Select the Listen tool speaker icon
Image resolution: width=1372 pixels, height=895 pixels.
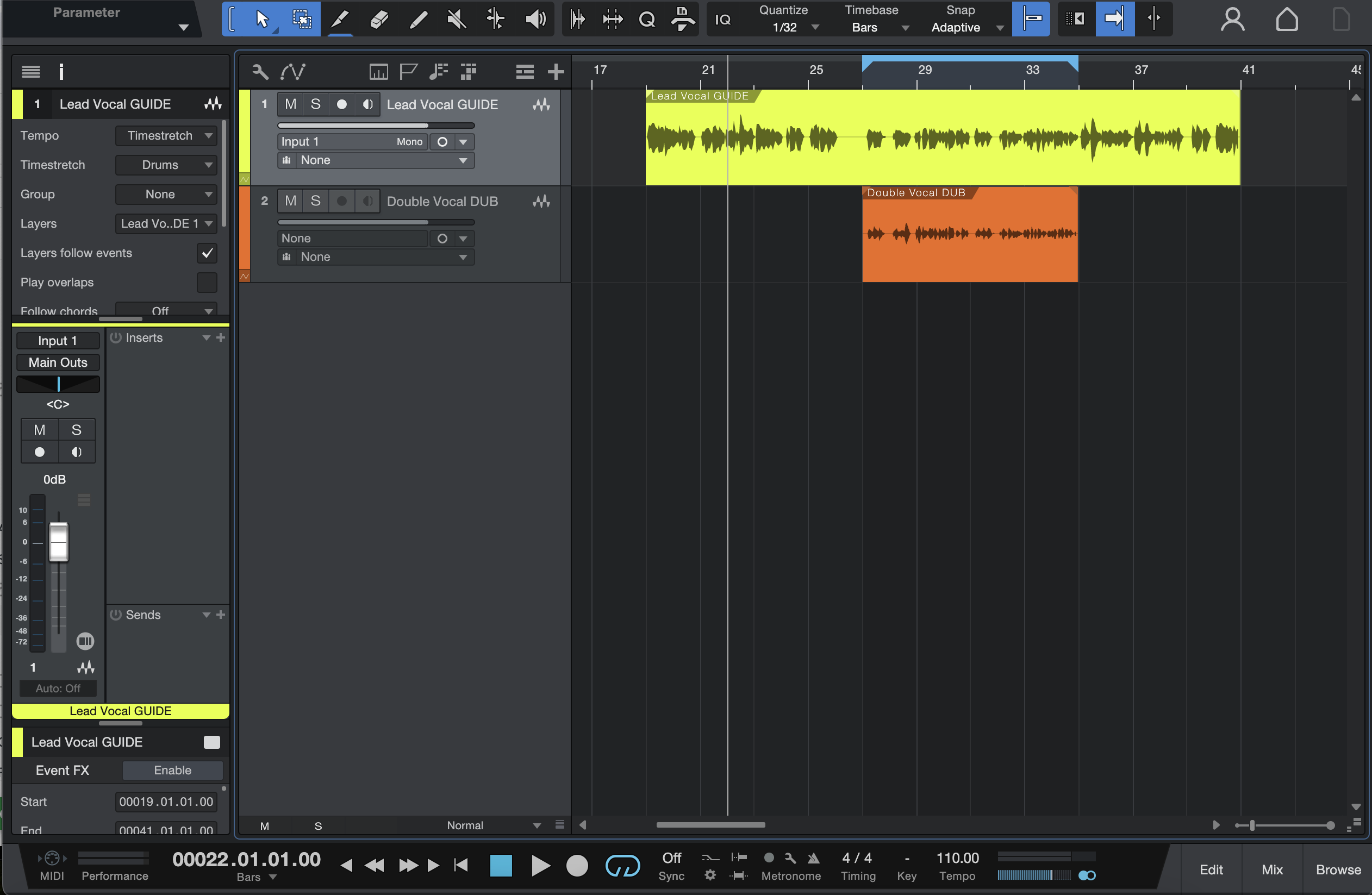[535, 19]
